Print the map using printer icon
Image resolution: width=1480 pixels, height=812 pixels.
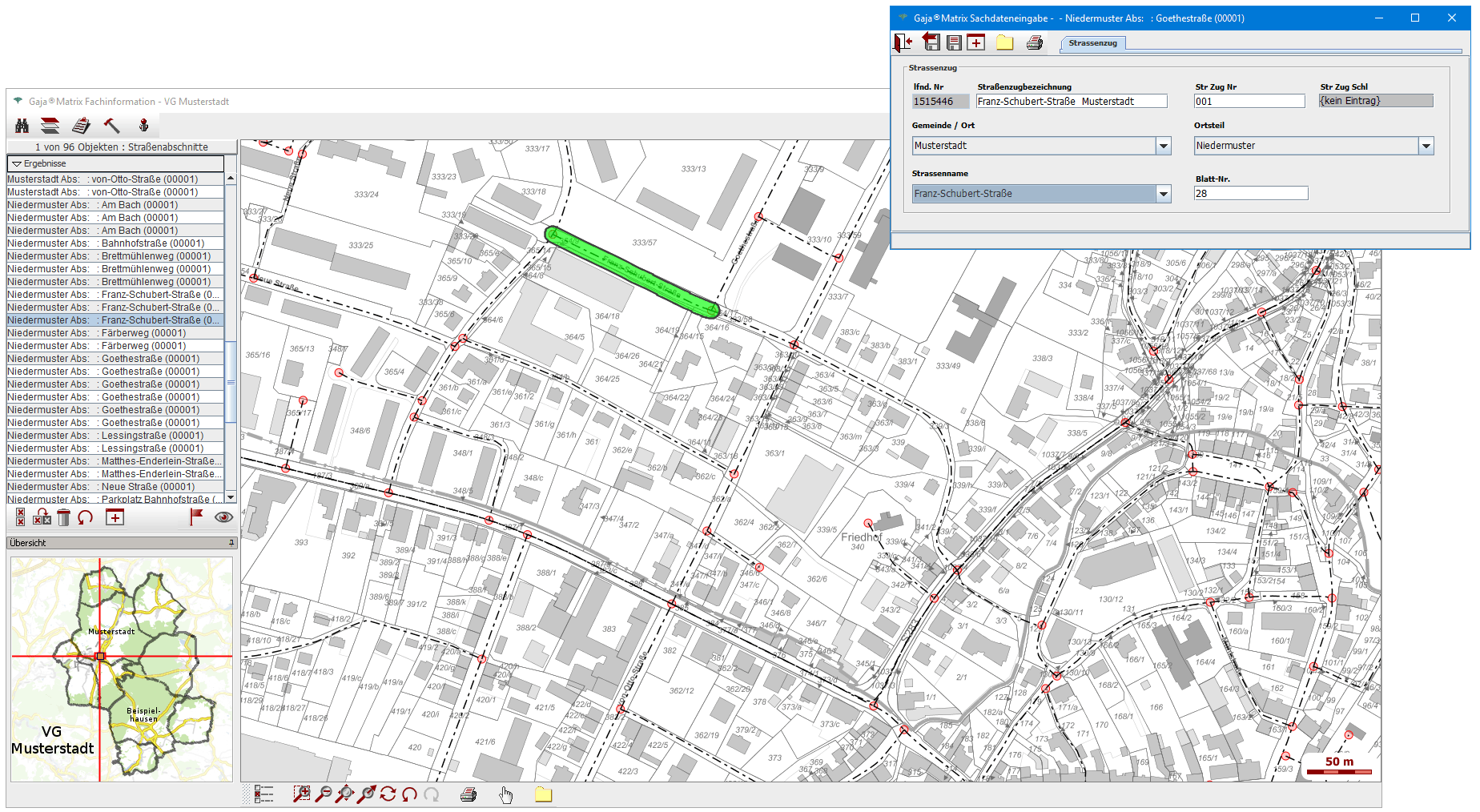coord(469,794)
